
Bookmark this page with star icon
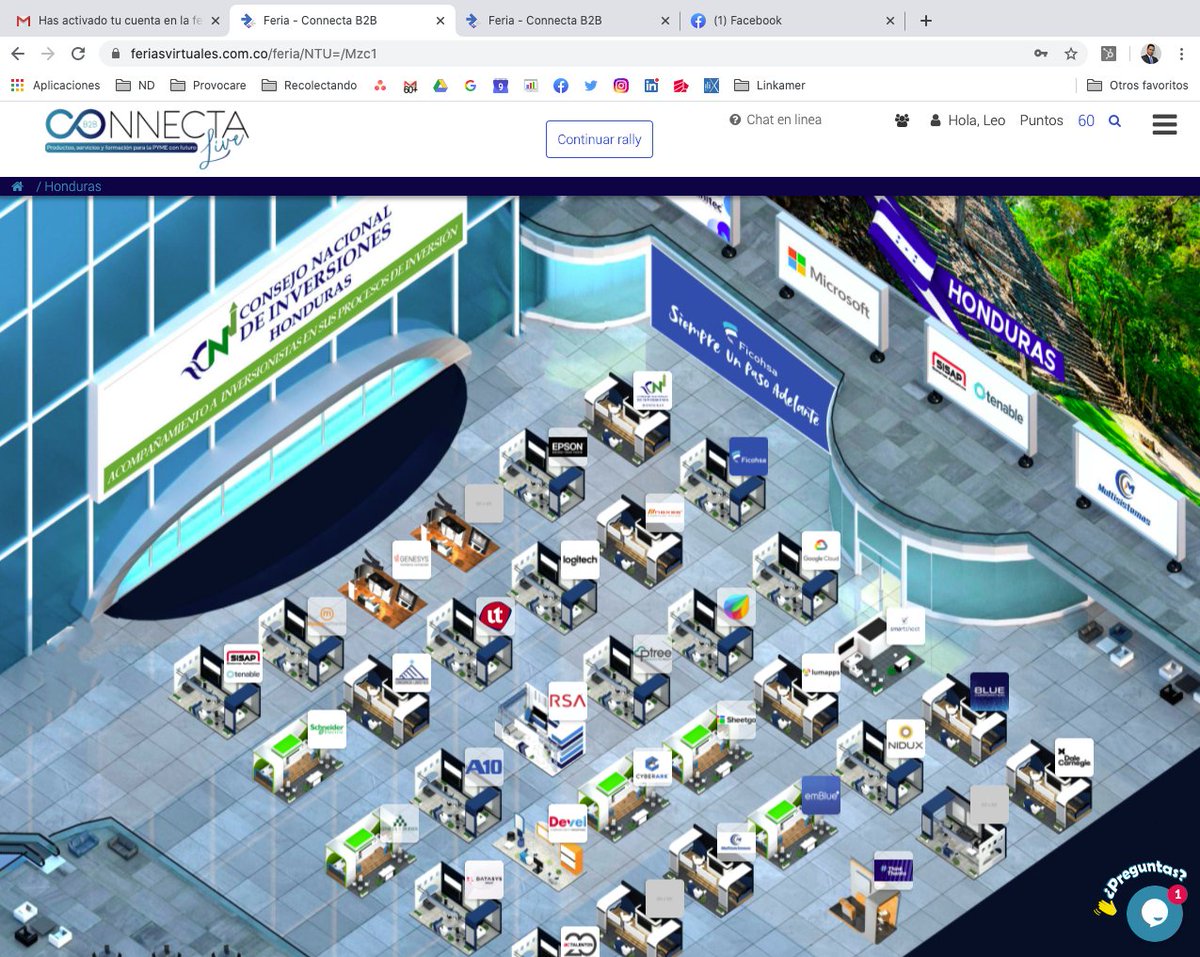(1071, 53)
